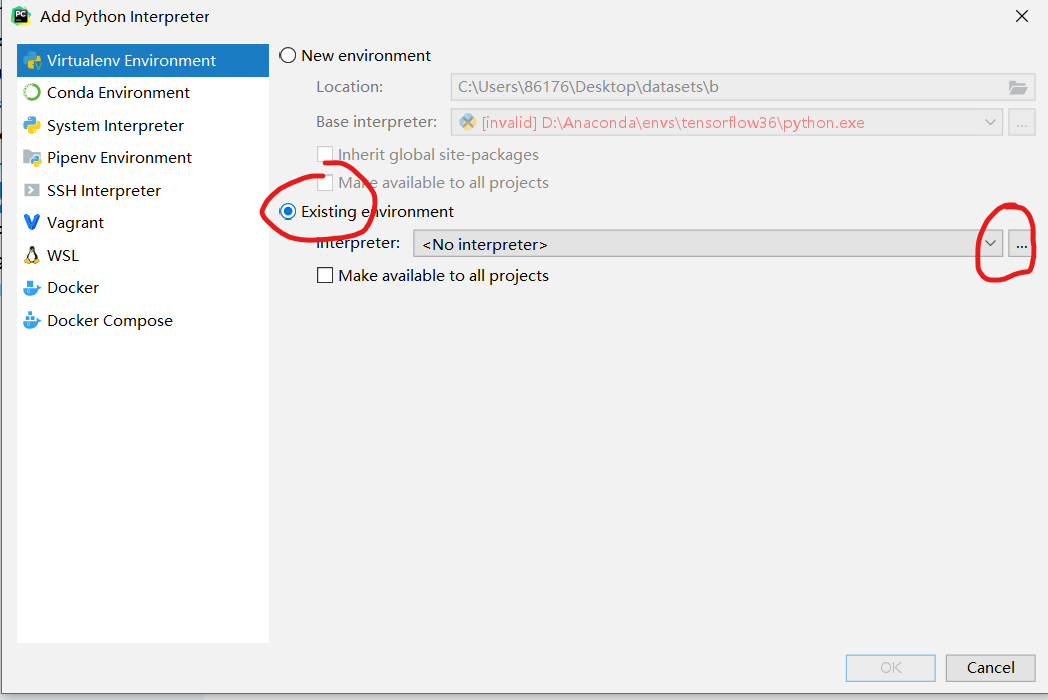Click the Location: label
The width and height of the screenshot is (1048, 700).
pos(350,87)
